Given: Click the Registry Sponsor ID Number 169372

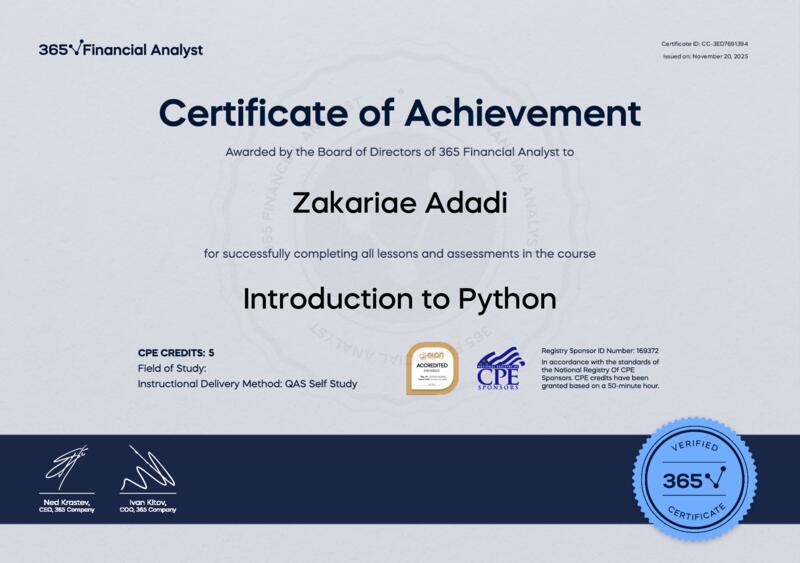Looking at the screenshot, I should pyautogui.click(x=599, y=351).
